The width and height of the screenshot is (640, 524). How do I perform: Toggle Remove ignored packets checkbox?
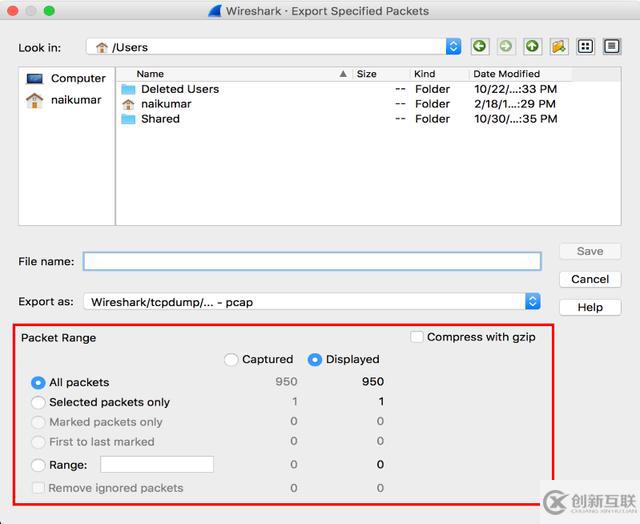[x=38, y=488]
